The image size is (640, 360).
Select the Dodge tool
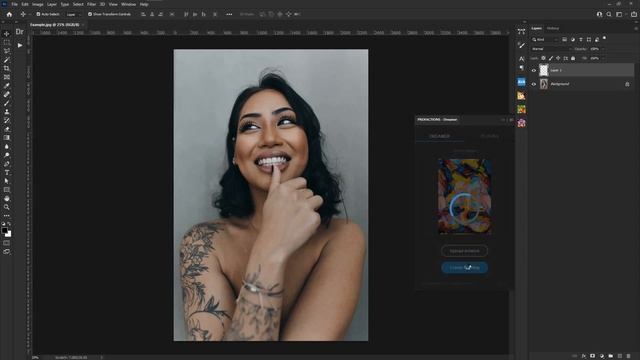tap(7, 155)
